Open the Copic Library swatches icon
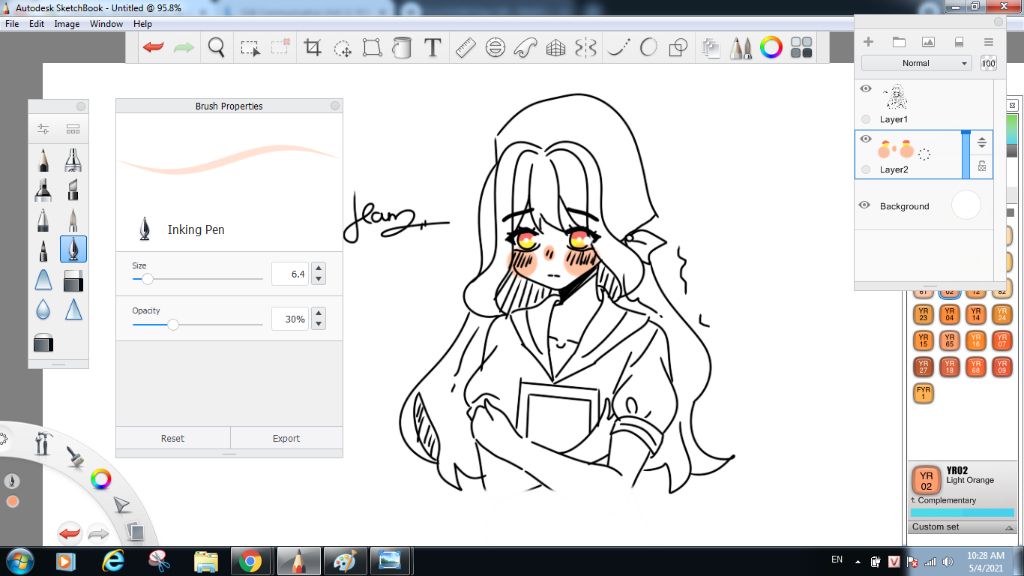Viewport: 1024px width, 576px height. pos(801,48)
